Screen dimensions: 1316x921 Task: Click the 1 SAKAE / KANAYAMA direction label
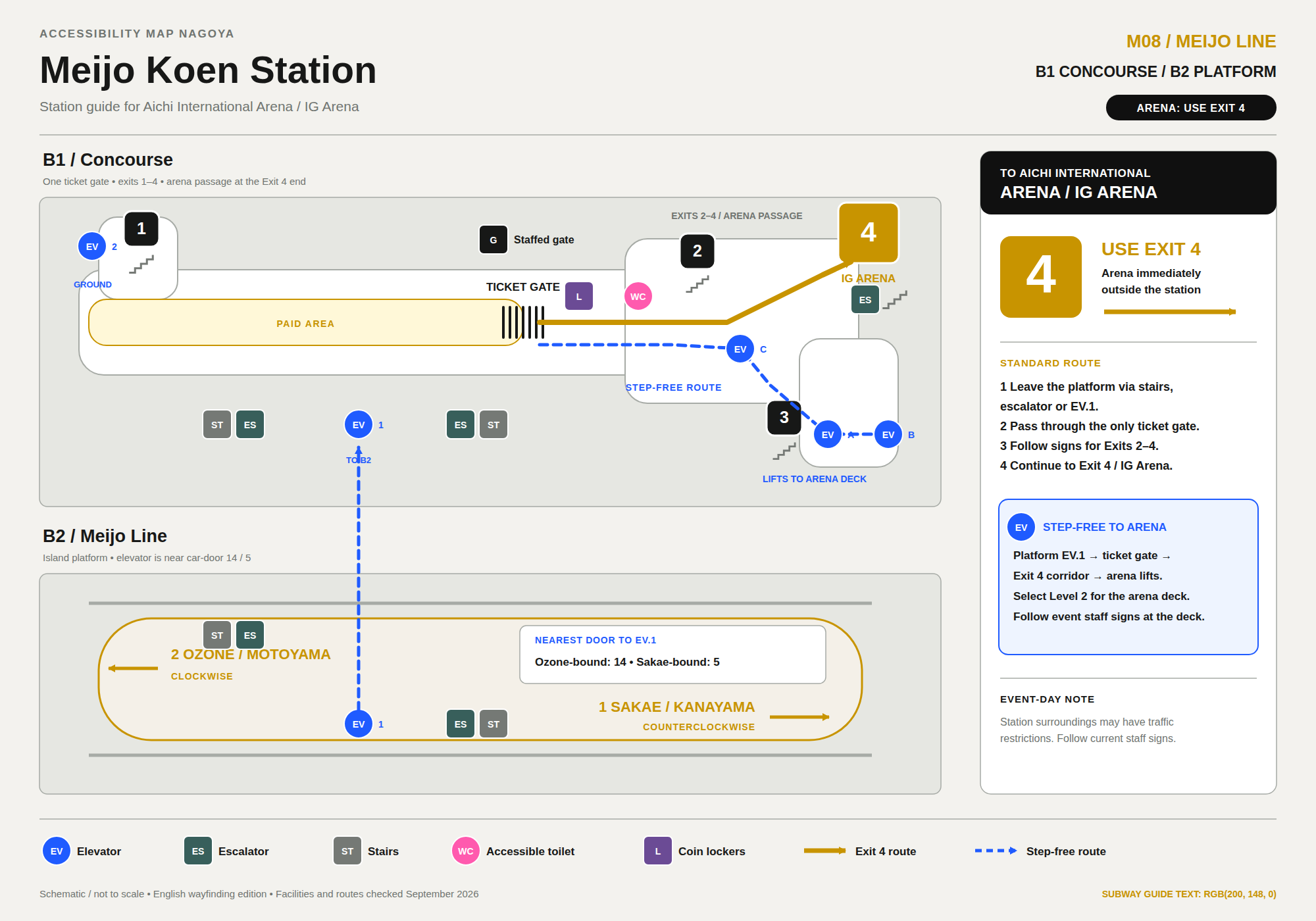click(676, 707)
